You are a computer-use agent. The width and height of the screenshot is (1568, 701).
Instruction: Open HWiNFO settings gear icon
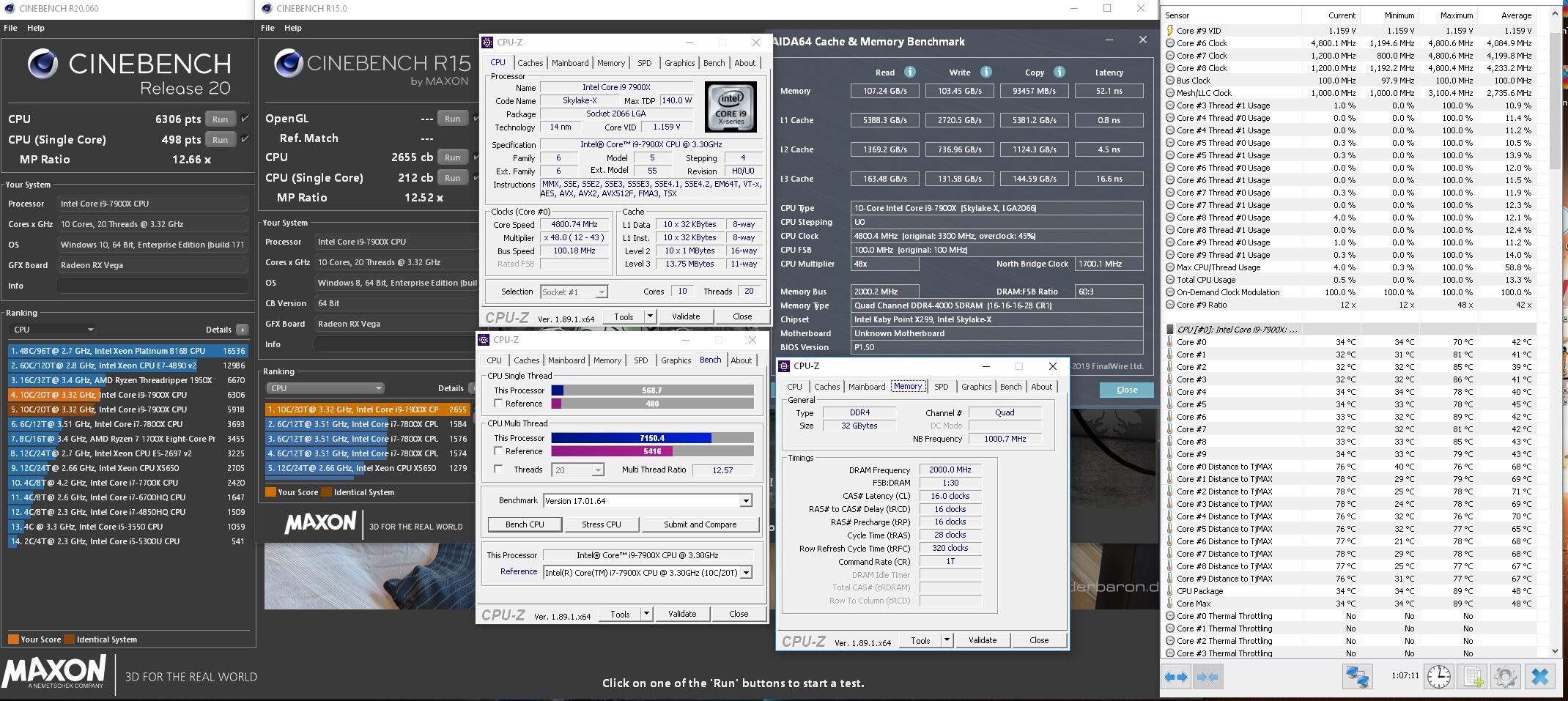(x=1505, y=677)
